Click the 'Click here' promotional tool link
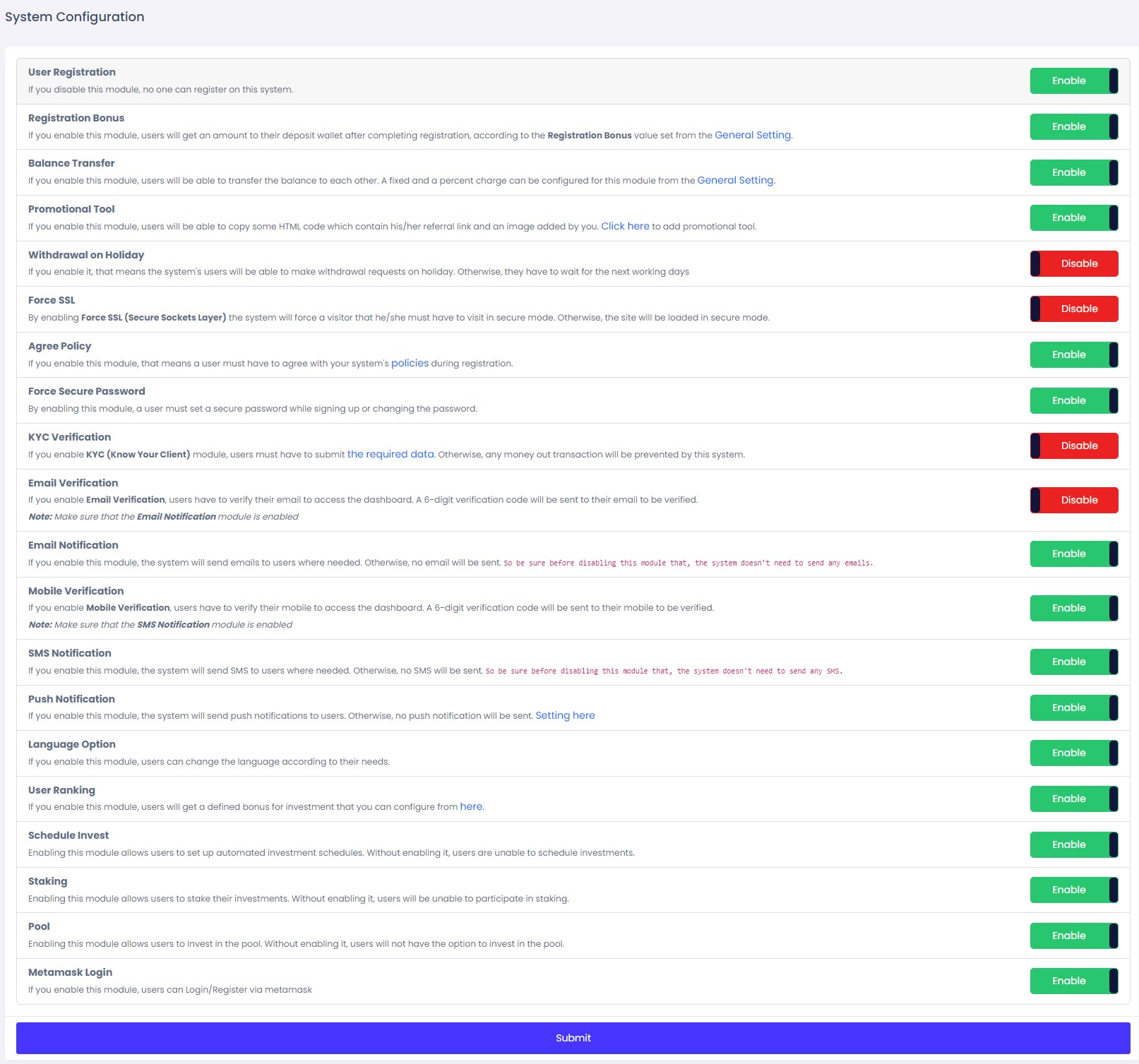 click(x=625, y=227)
